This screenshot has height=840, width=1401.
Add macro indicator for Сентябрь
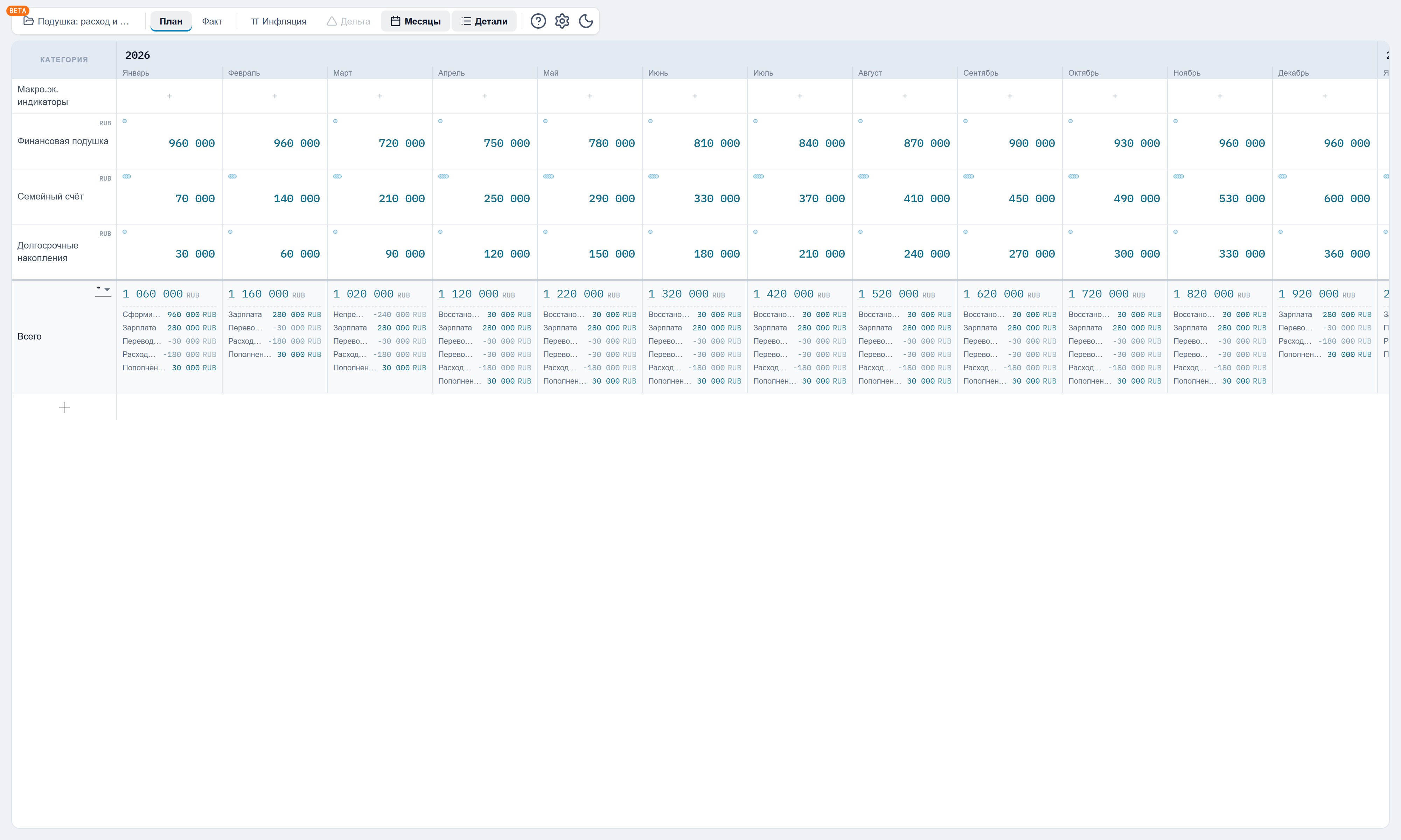point(1010,96)
